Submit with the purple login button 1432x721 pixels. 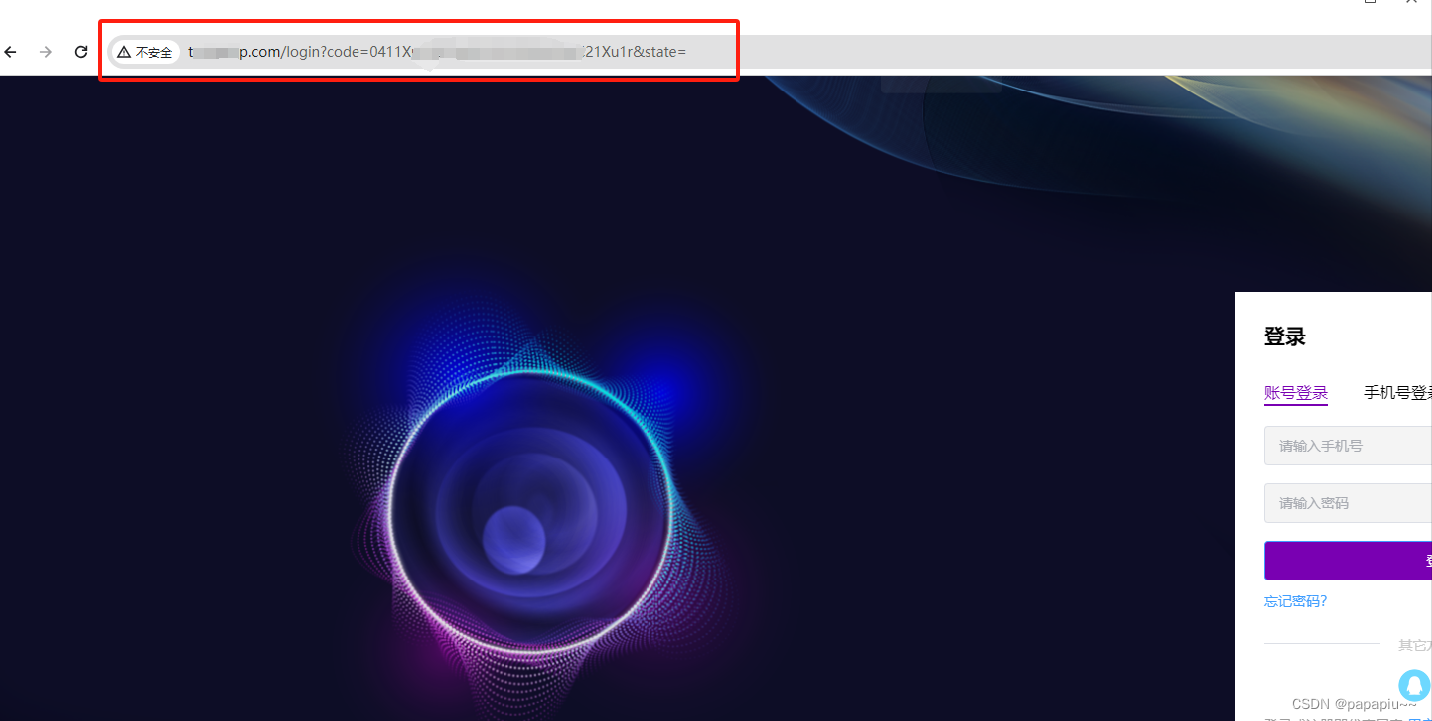pyautogui.click(x=1348, y=561)
